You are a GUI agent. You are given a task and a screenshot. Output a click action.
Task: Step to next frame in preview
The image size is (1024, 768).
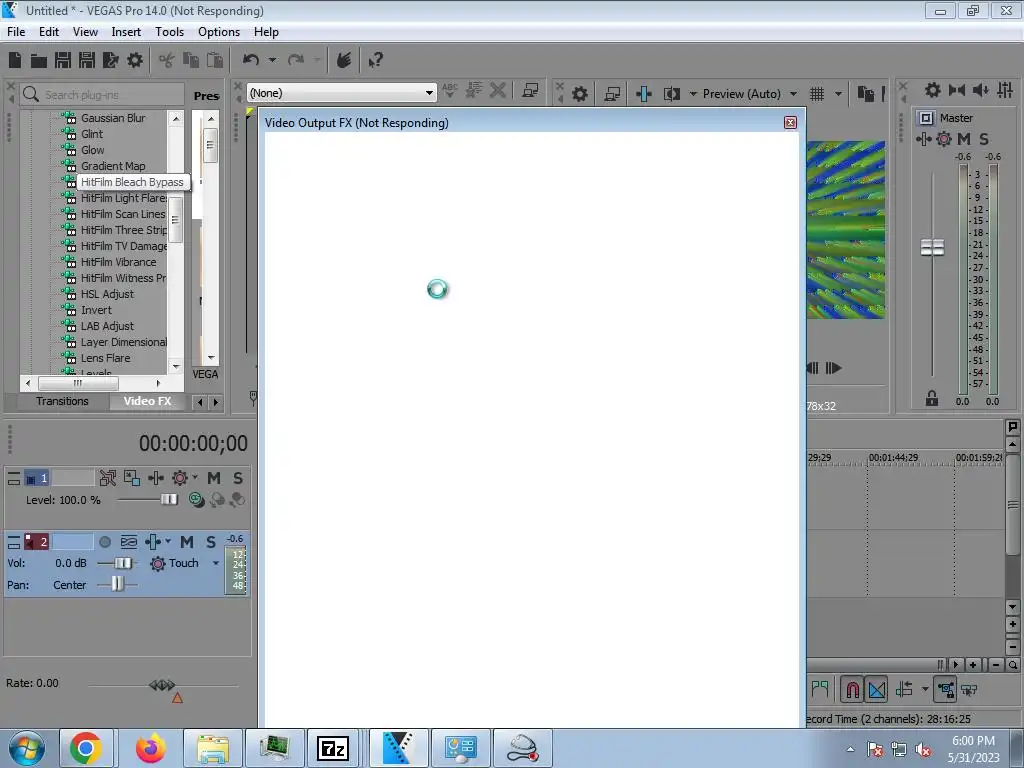pyautogui.click(x=833, y=368)
